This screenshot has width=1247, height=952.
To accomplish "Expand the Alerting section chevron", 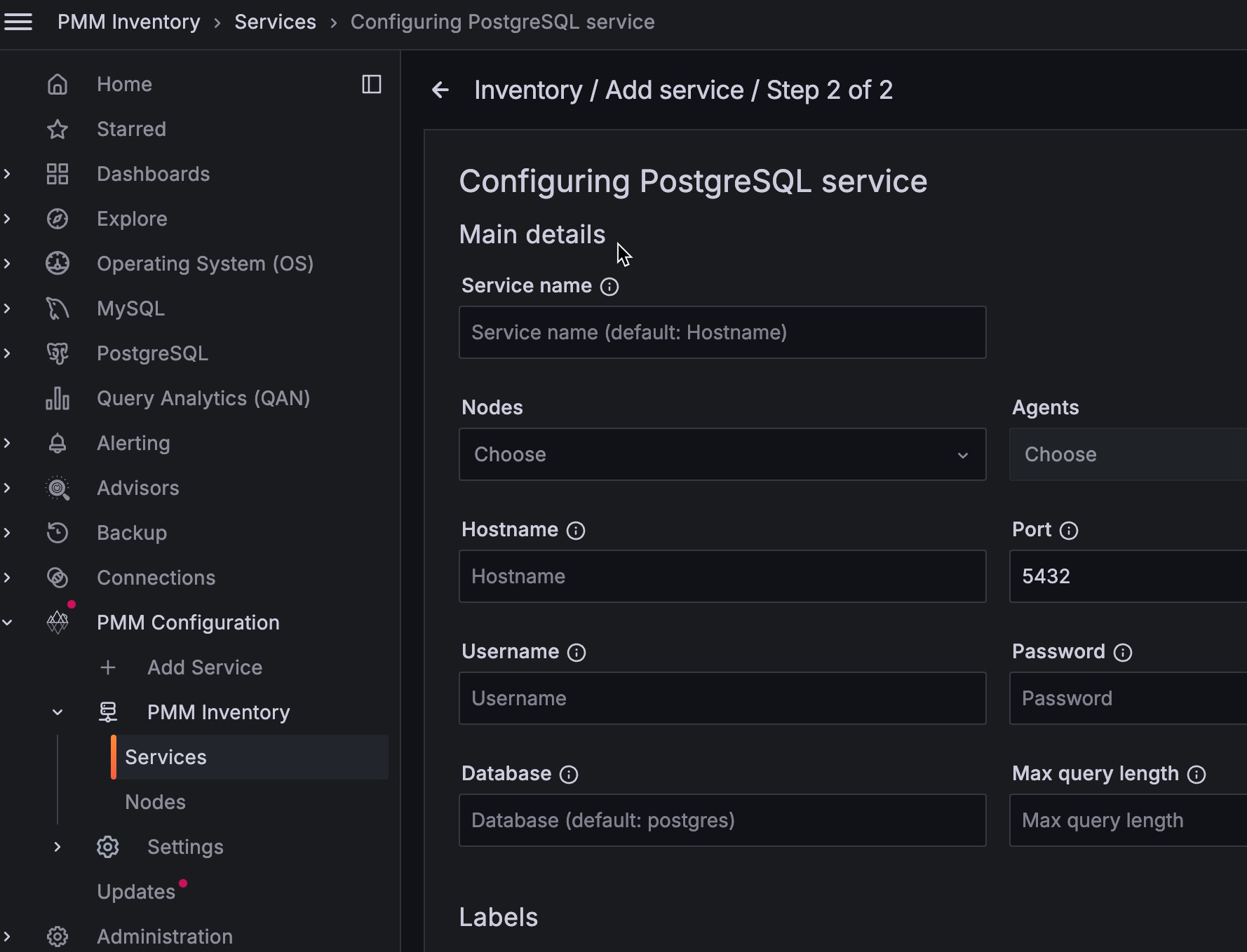I will click(x=7, y=443).
